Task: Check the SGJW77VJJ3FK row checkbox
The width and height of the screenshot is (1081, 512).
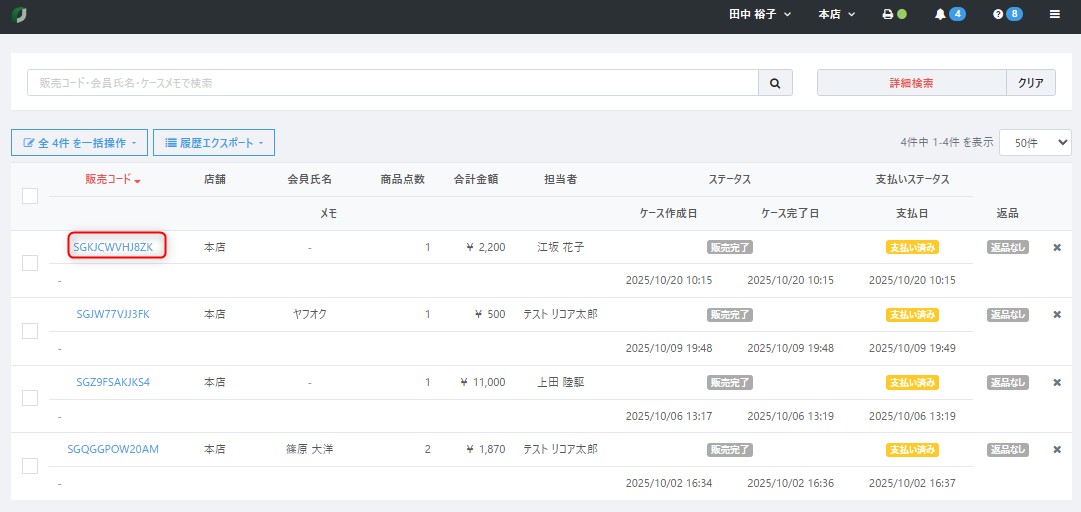Action: (30, 331)
